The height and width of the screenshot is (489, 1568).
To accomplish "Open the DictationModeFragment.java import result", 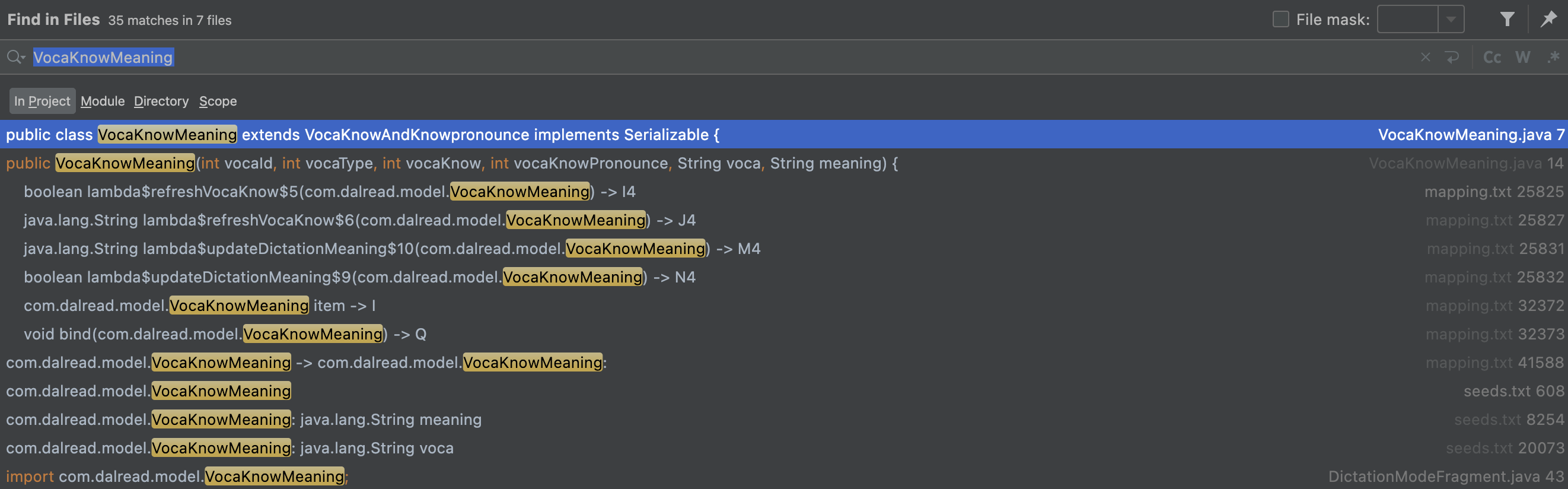I will pos(177,476).
